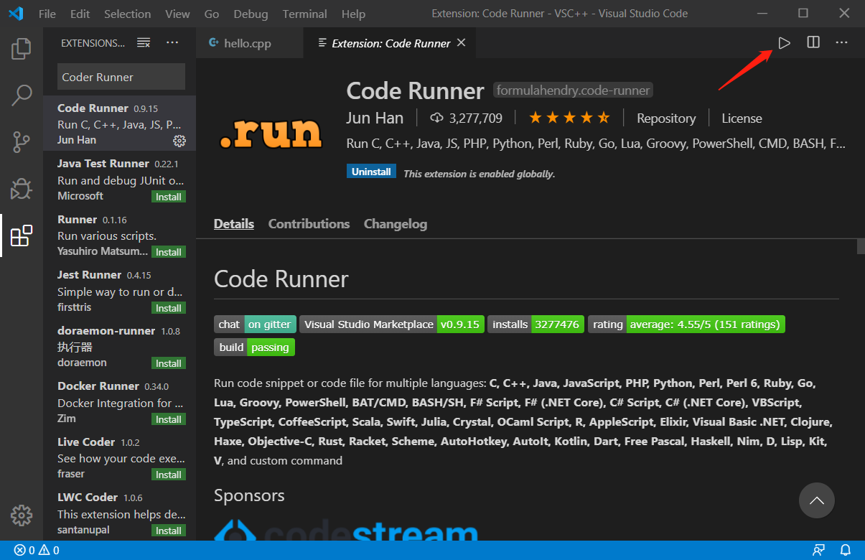The width and height of the screenshot is (865, 560).
Task: Install the Live Coder extension
Action: click(168, 474)
